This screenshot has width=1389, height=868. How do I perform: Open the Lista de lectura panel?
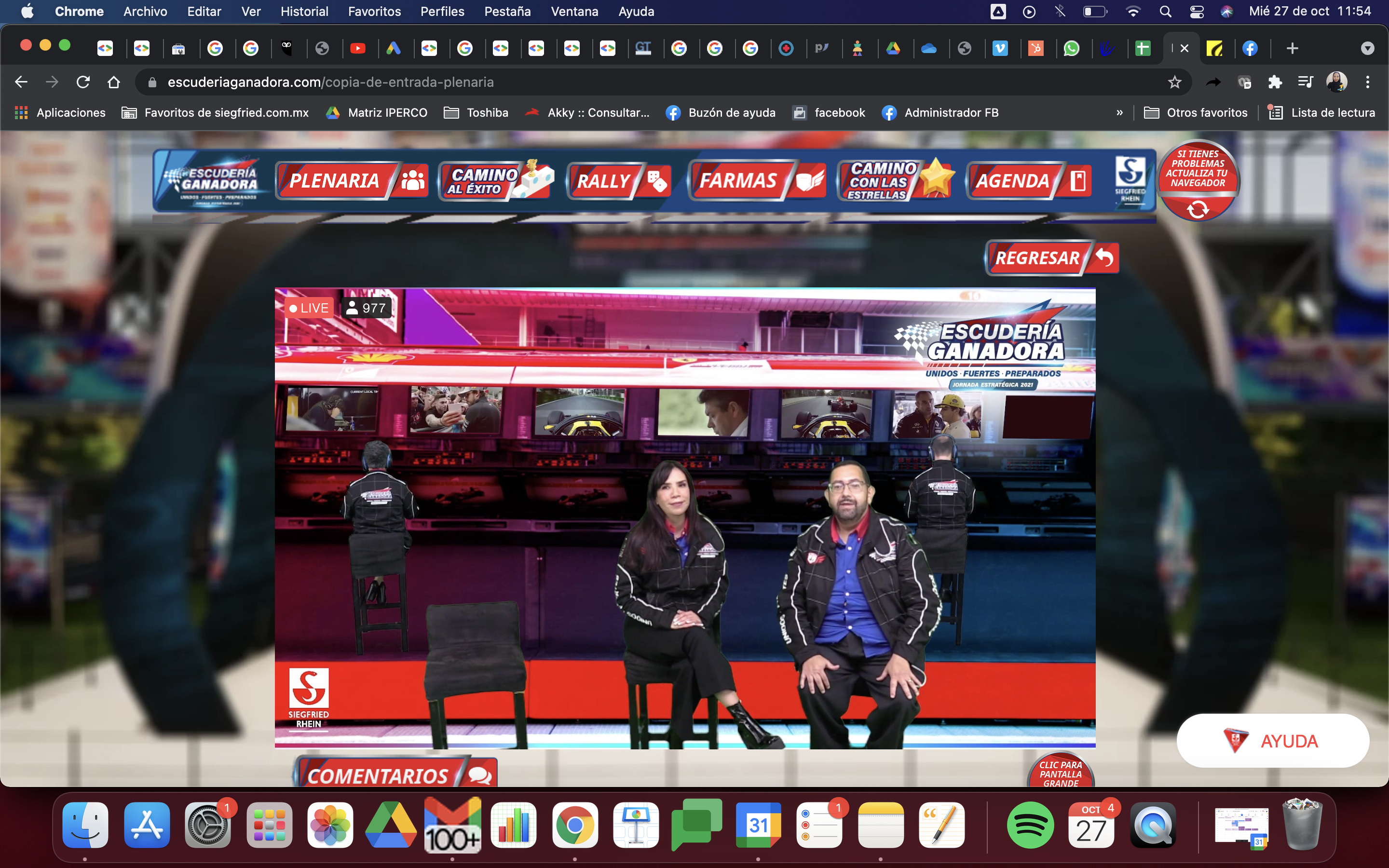tap(1321, 112)
